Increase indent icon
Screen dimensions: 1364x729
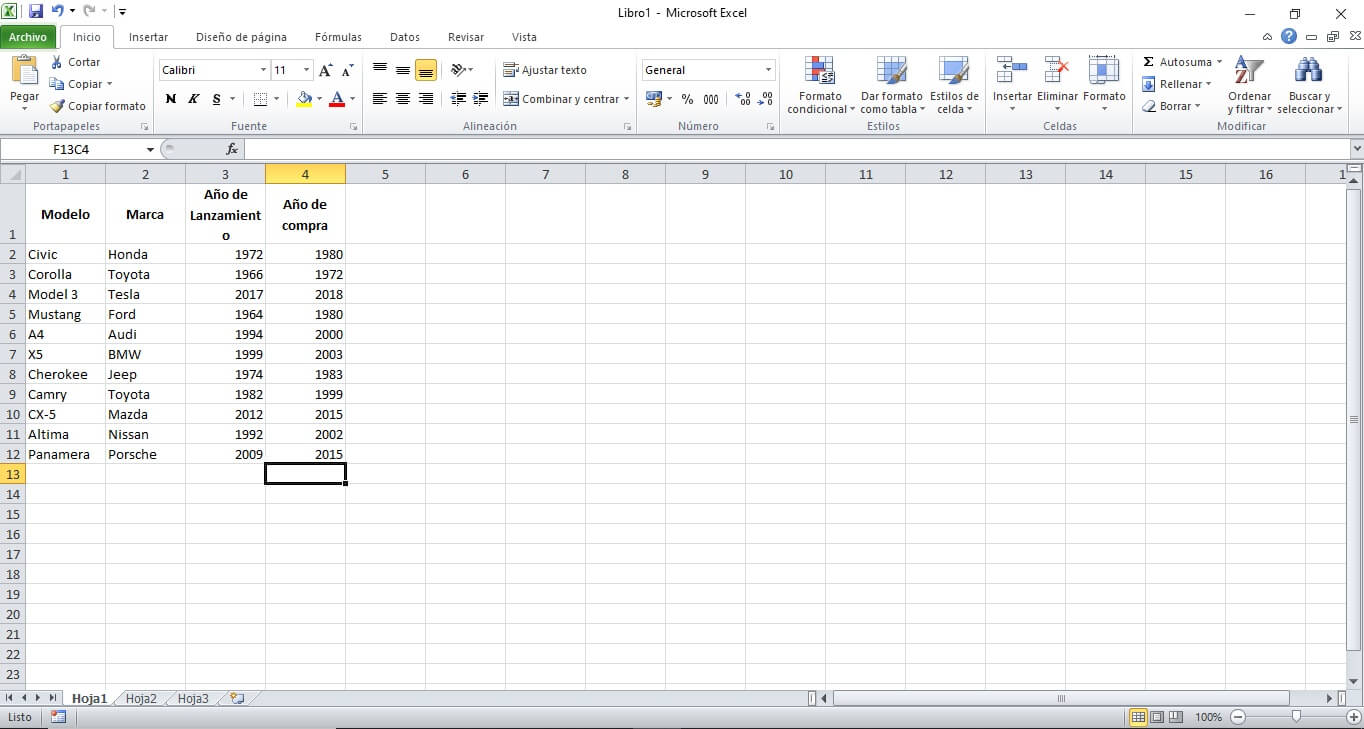pos(481,99)
